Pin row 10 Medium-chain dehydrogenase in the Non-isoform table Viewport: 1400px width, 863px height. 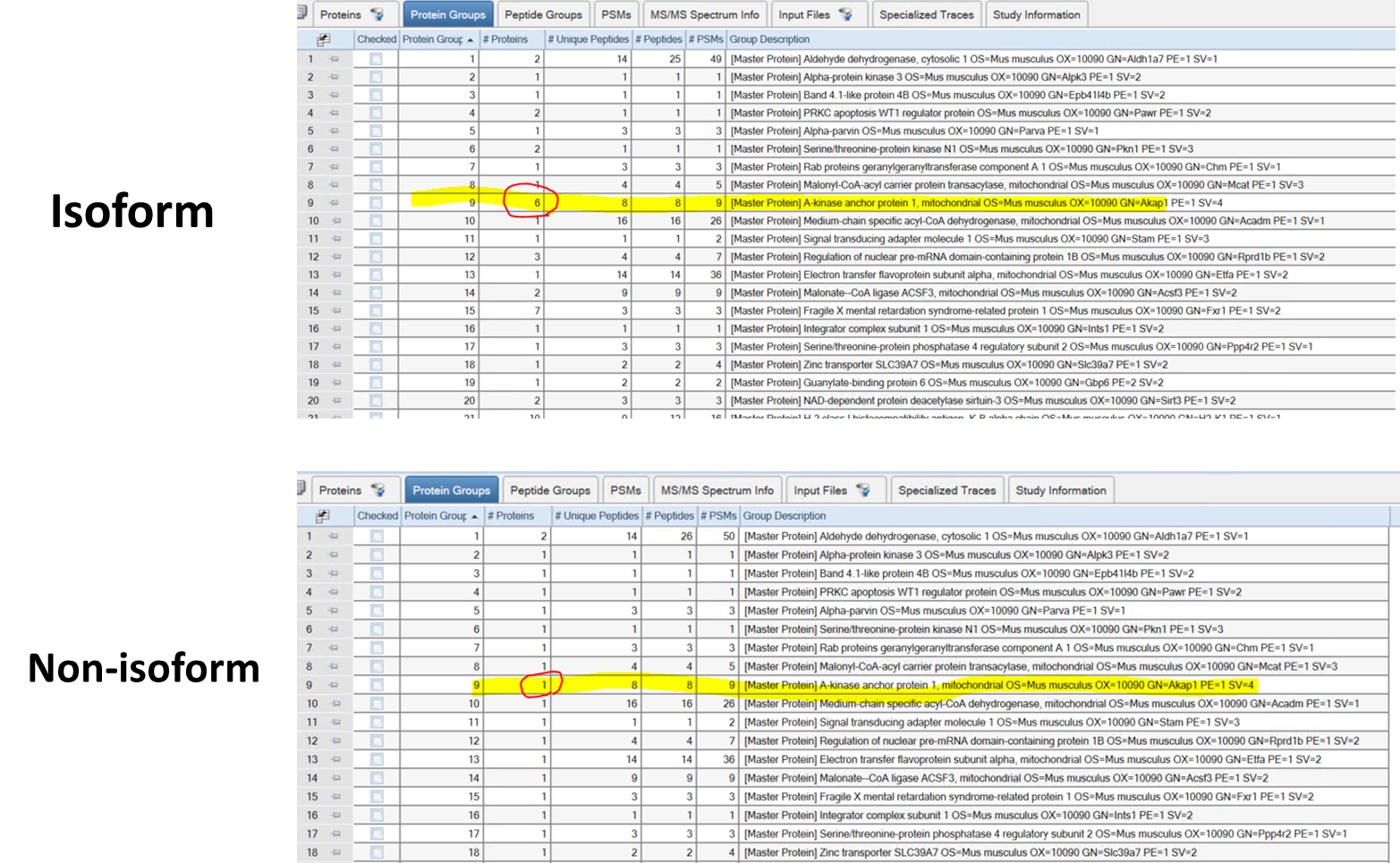(x=336, y=704)
